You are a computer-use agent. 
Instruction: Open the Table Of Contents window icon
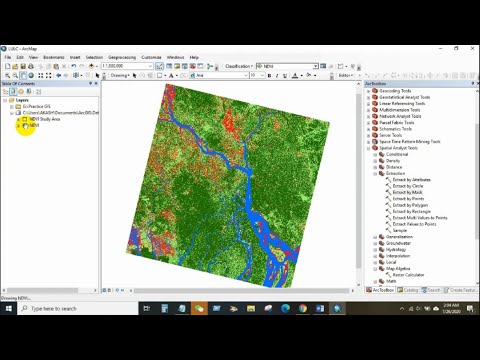169,66
